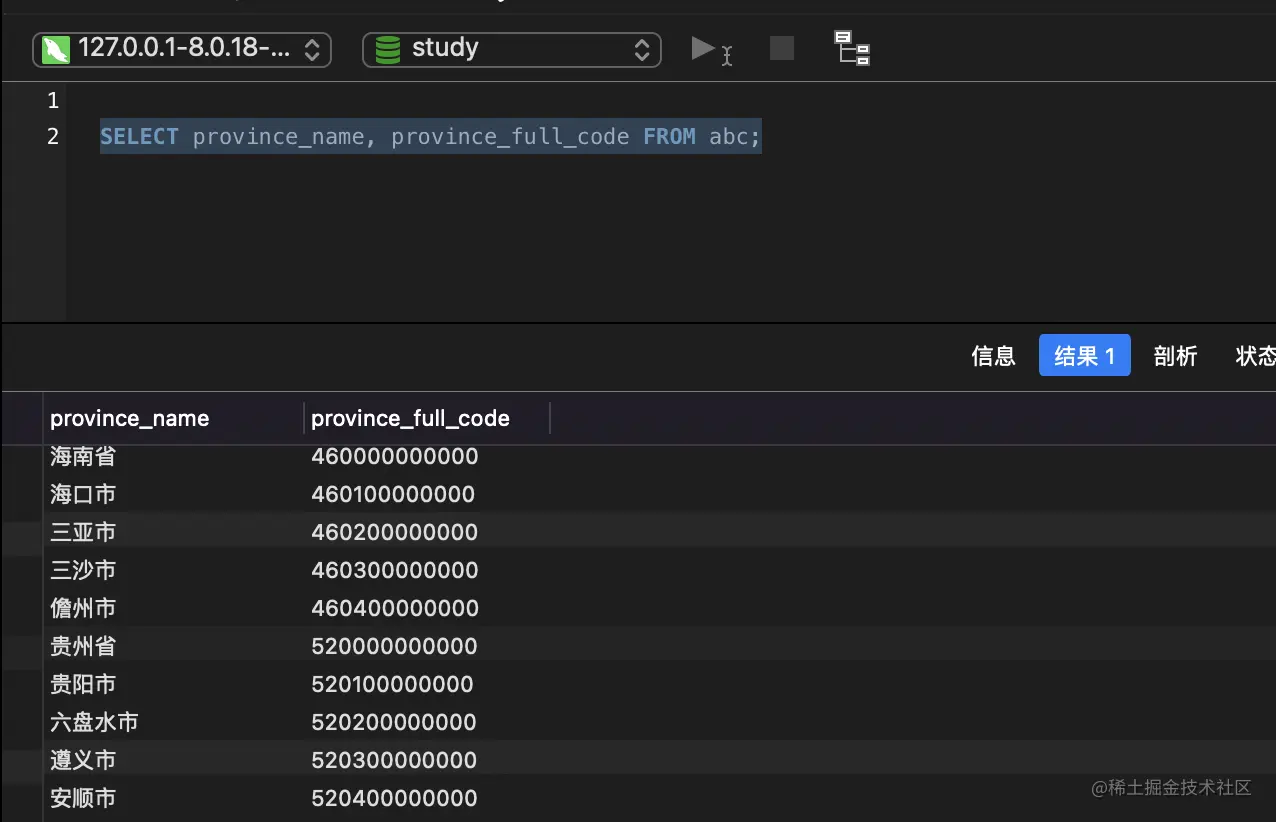Open the explain query plan icon
Viewport: 1276px width, 822px height.
852,48
